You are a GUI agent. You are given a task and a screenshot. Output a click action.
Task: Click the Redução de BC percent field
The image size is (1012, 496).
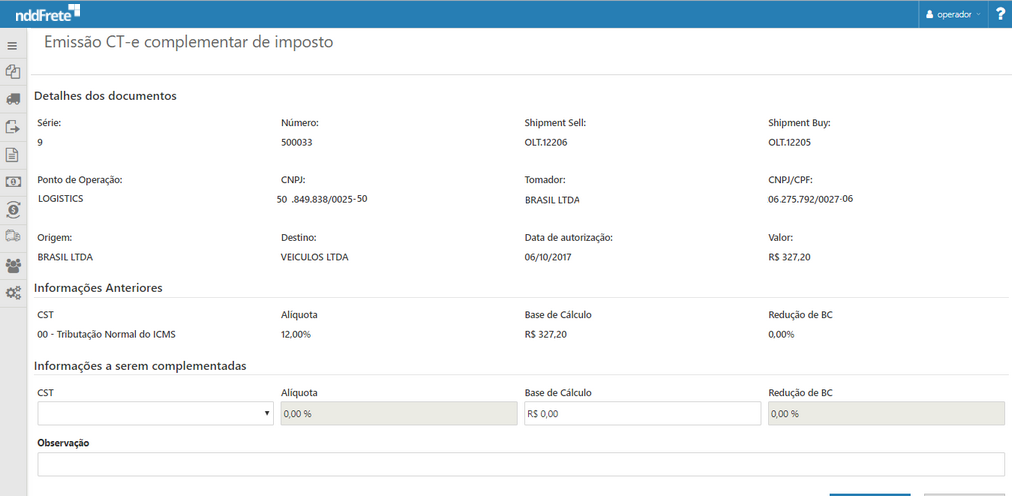pyautogui.click(x=886, y=413)
